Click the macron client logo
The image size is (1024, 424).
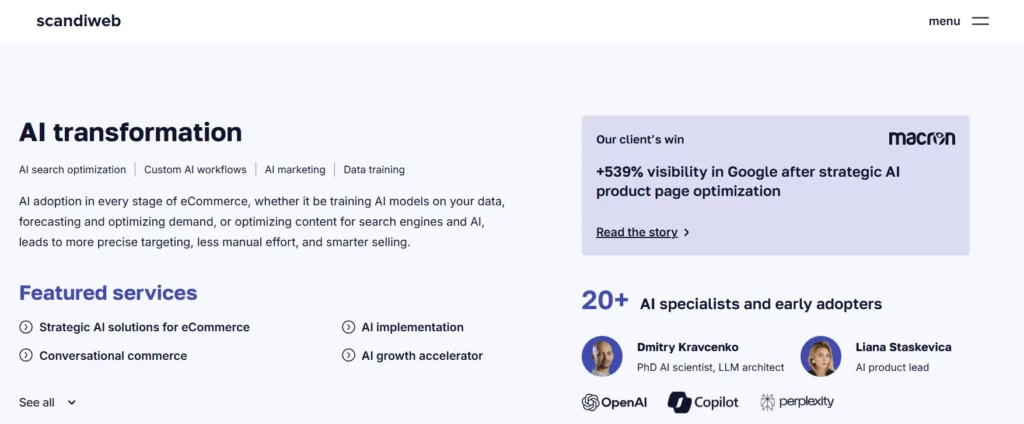click(x=921, y=139)
